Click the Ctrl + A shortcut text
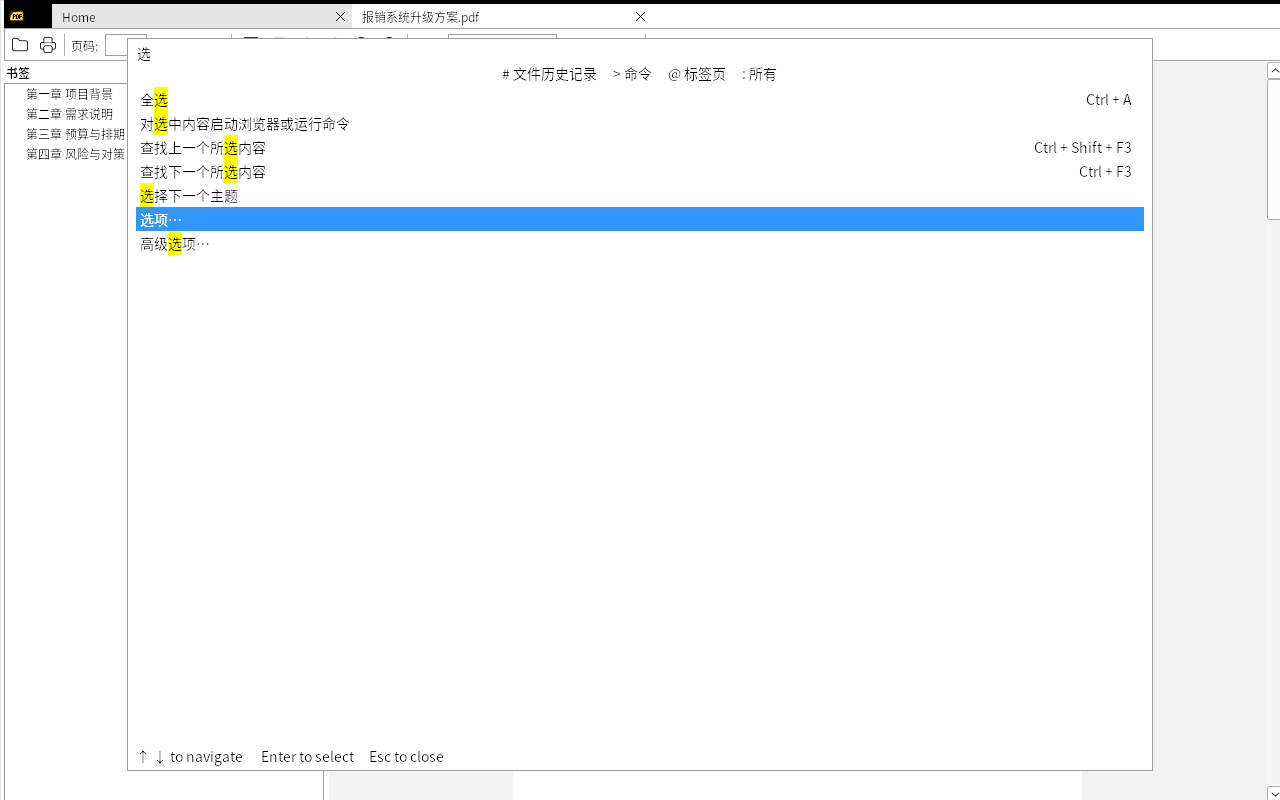 pos(1108,99)
